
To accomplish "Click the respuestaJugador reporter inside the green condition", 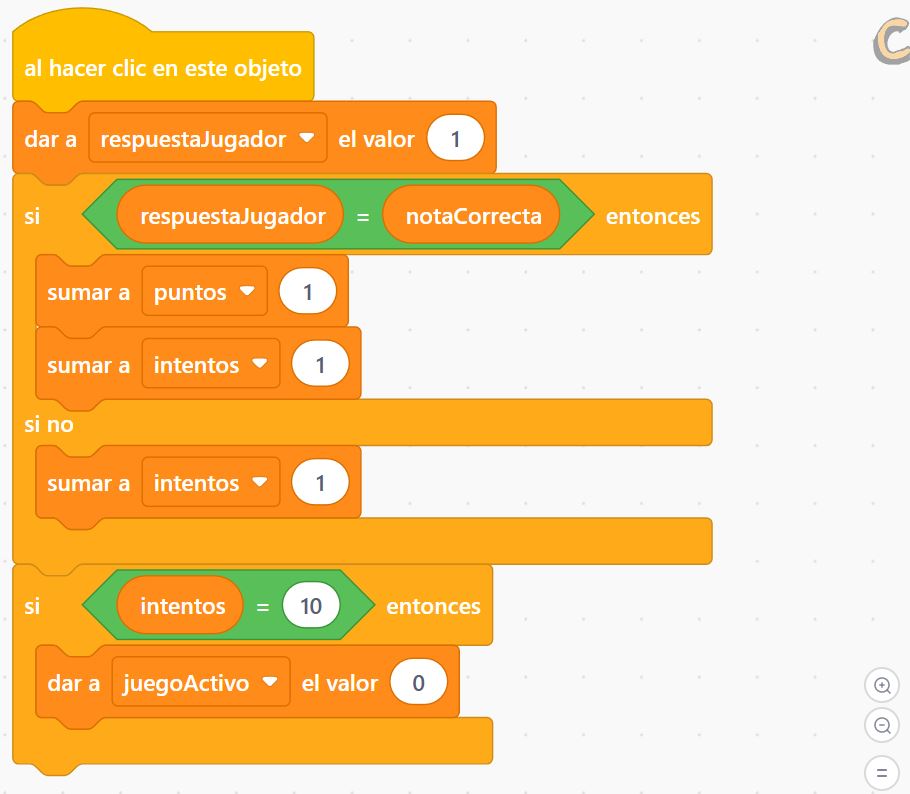I will click(x=230, y=216).
